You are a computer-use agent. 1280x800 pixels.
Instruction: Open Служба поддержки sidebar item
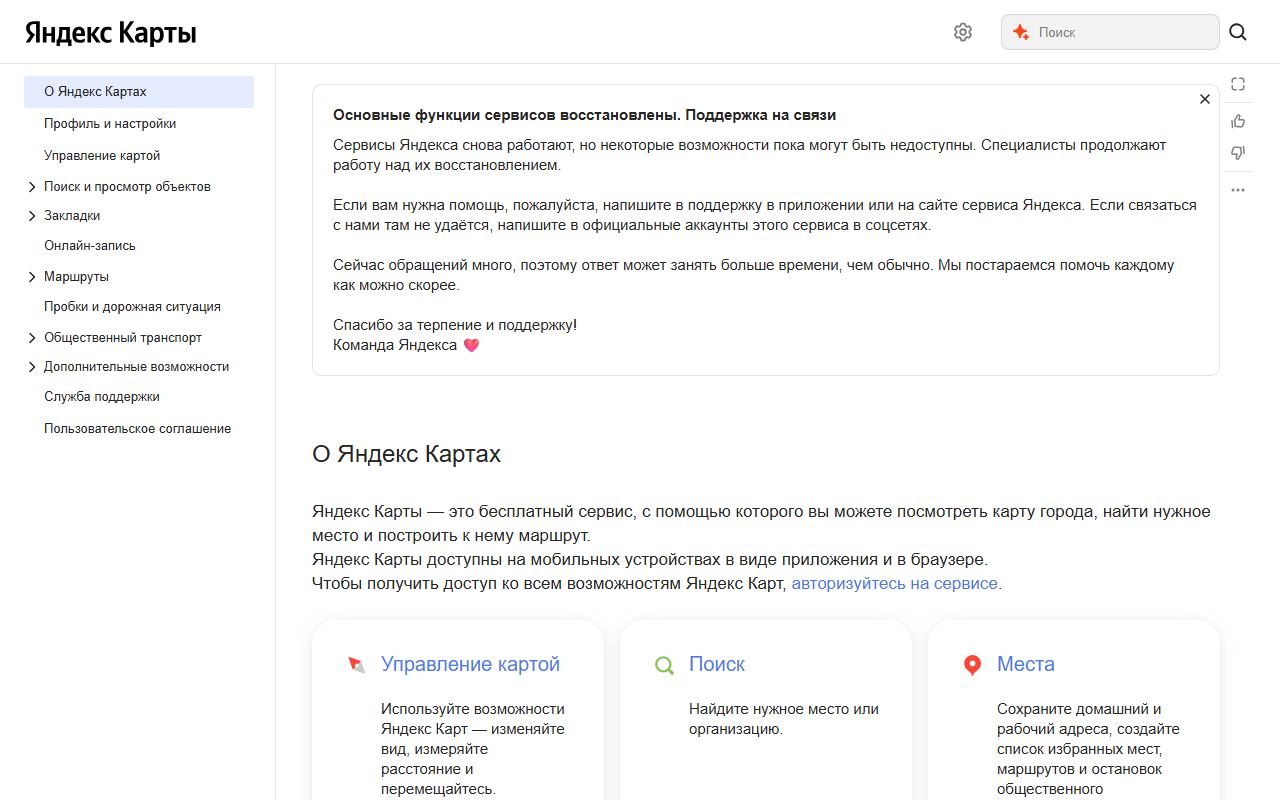(102, 397)
